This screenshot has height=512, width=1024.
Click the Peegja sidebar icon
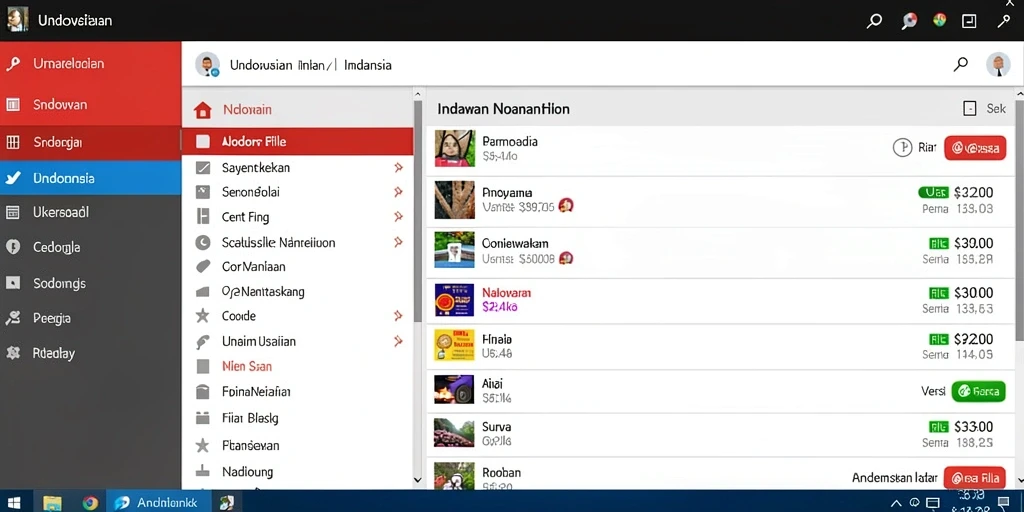click(x=12, y=318)
